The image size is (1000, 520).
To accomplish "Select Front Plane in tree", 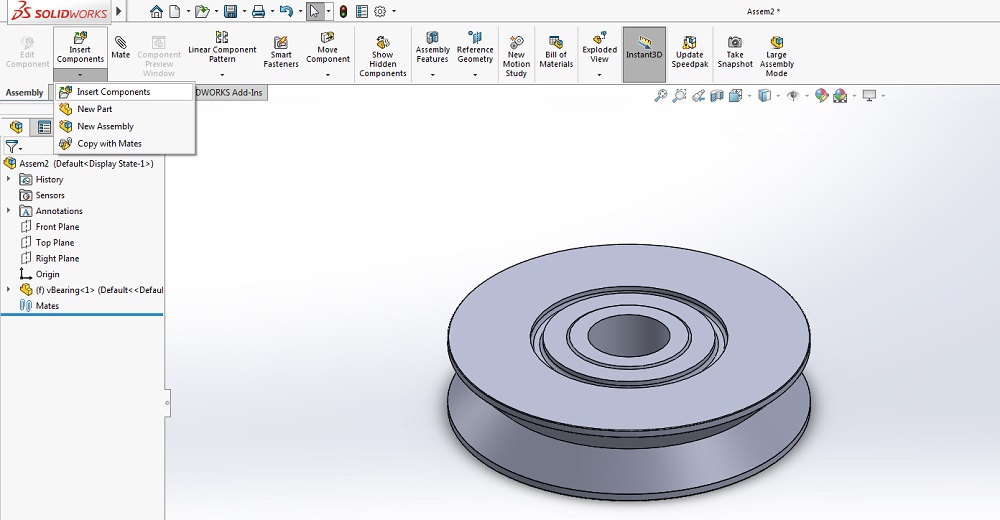I will tap(50, 227).
